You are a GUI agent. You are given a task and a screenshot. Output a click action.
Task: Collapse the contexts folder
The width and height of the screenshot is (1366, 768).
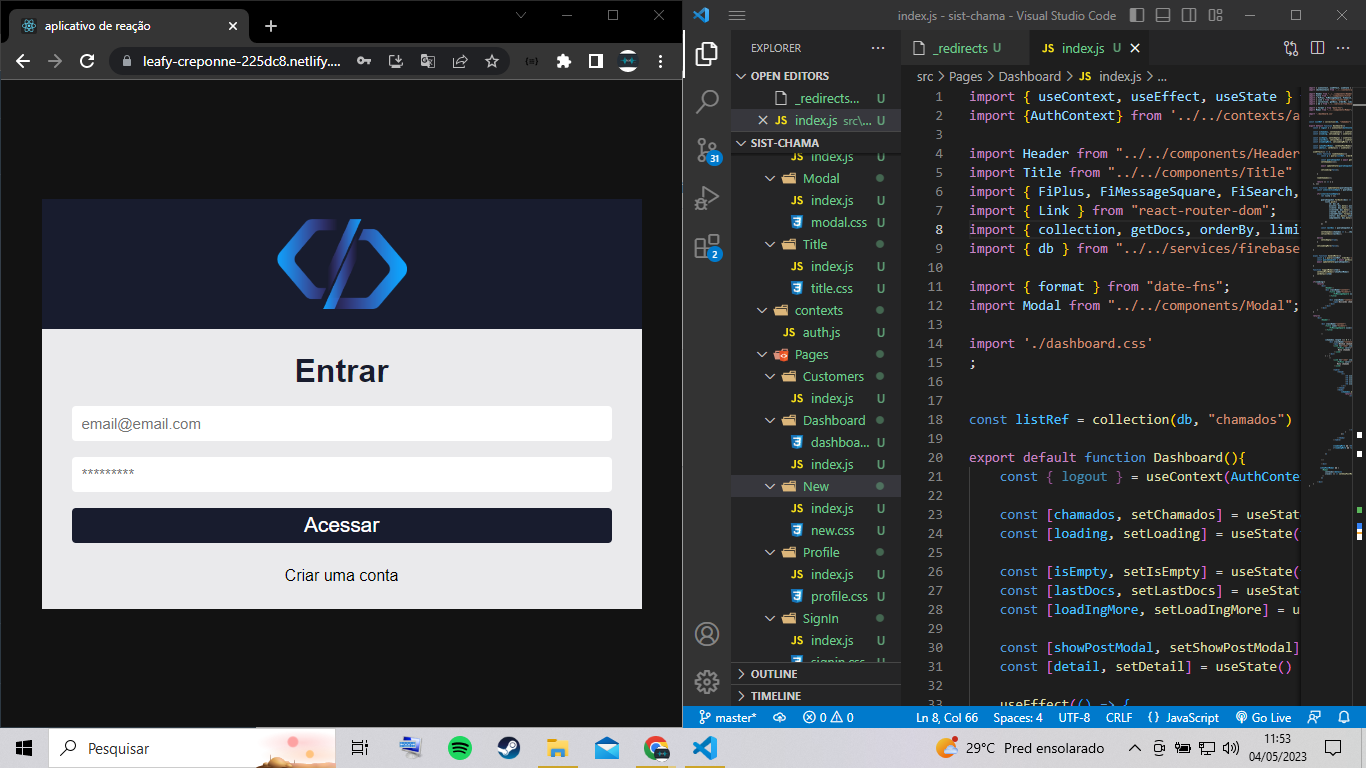(815, 311)
